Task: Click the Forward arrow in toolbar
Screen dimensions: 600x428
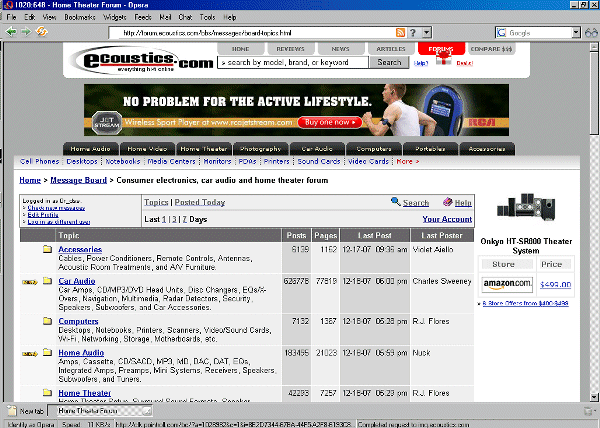Action: (26, 32)
